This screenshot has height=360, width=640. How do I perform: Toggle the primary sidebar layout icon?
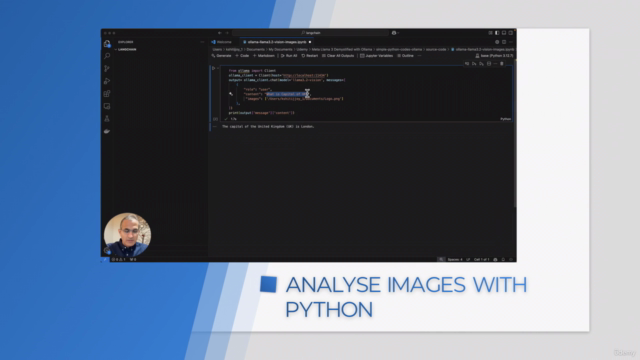[x=497, y=33]
